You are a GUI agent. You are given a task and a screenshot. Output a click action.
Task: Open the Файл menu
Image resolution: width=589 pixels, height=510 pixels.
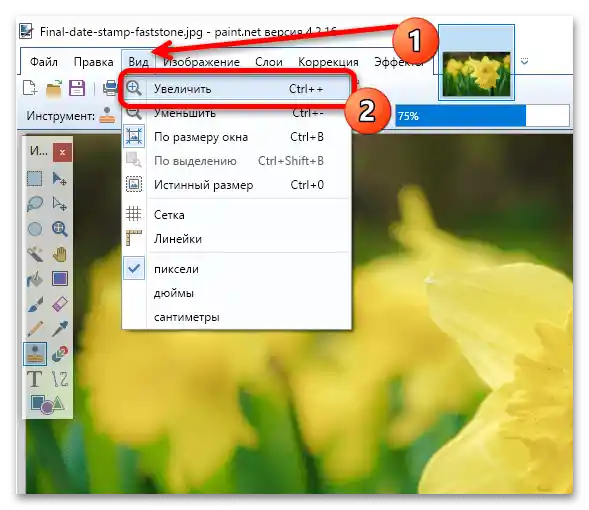(x=44, y=62)
